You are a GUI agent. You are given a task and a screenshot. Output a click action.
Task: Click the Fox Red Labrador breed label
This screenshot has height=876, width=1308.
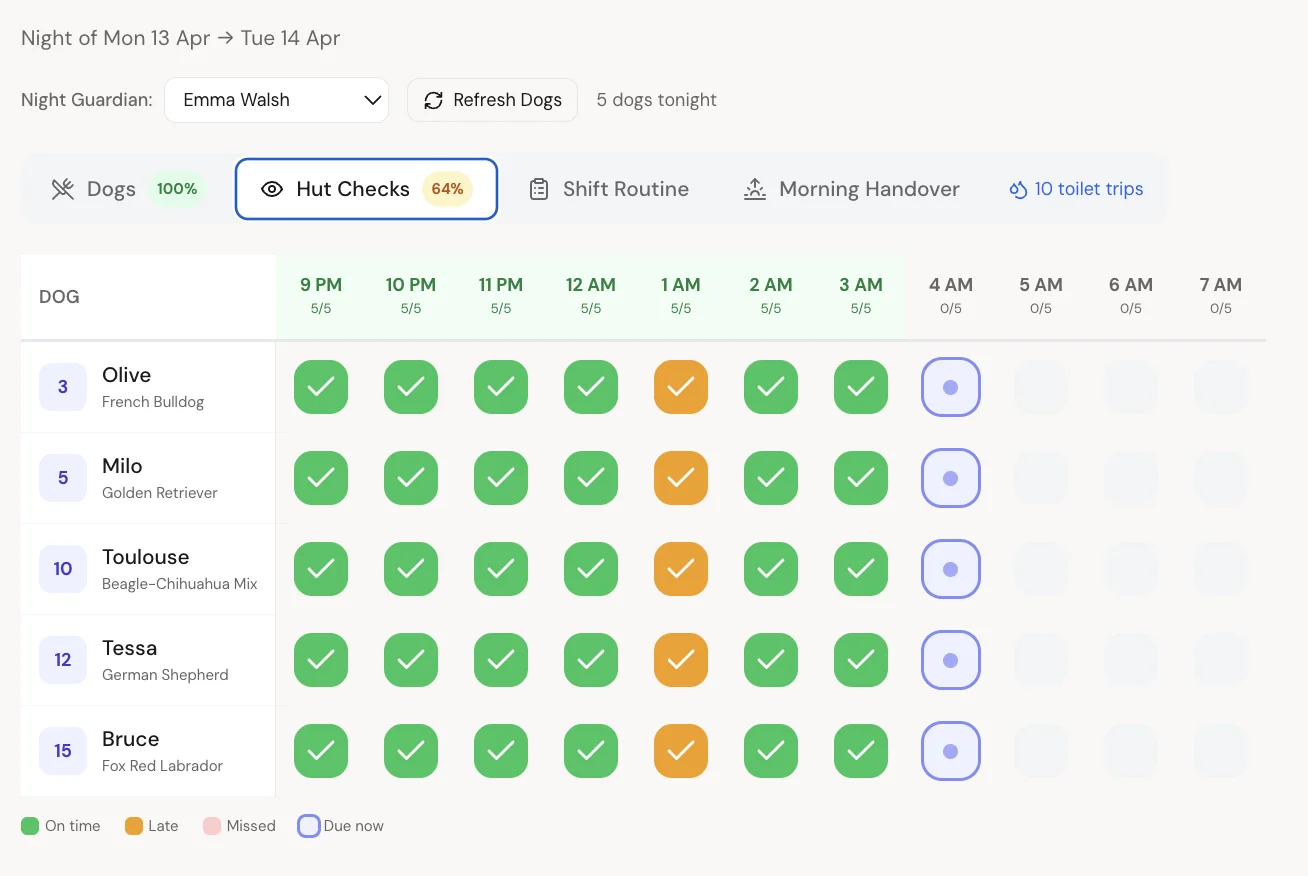click(x=162, y=766)
